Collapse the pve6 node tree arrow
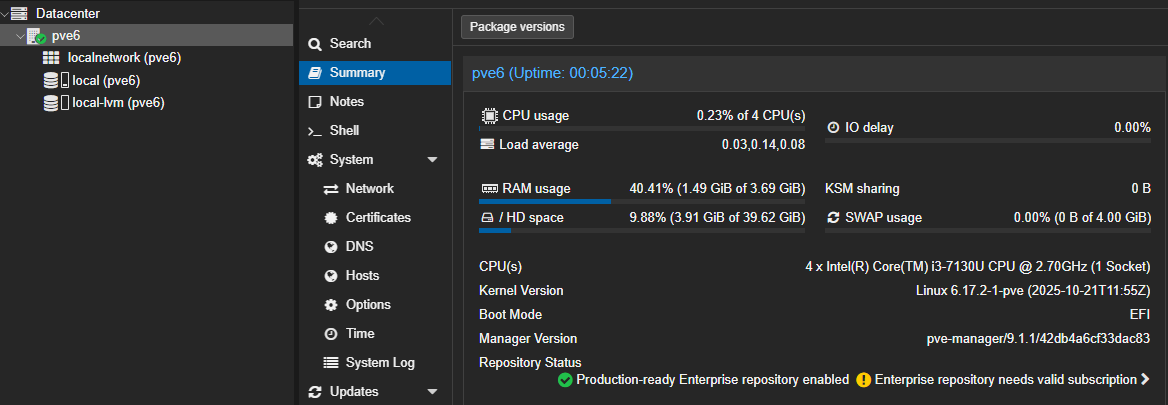The height and width of the screenshot is (405, 1168). [x=20, y=36]
